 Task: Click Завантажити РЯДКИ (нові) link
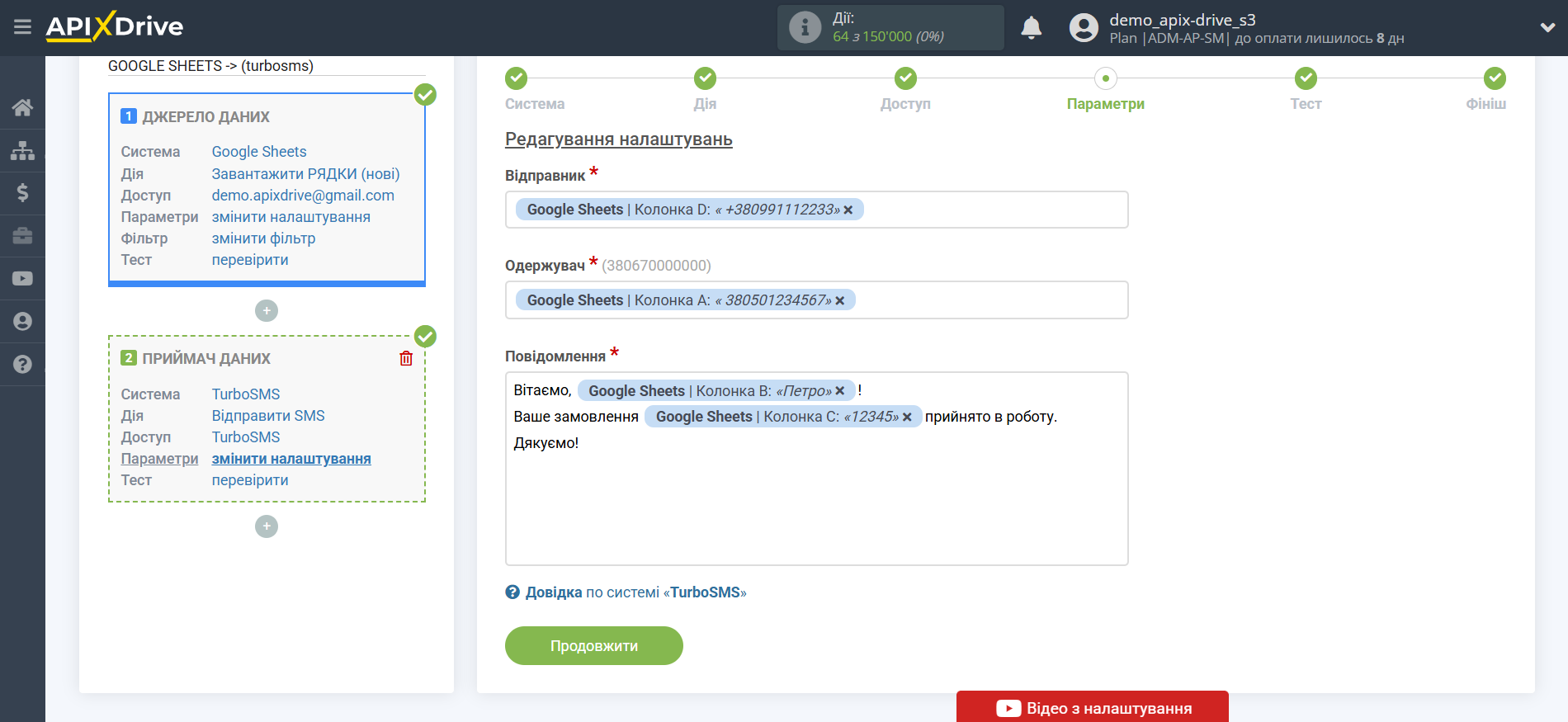[305, 174]
